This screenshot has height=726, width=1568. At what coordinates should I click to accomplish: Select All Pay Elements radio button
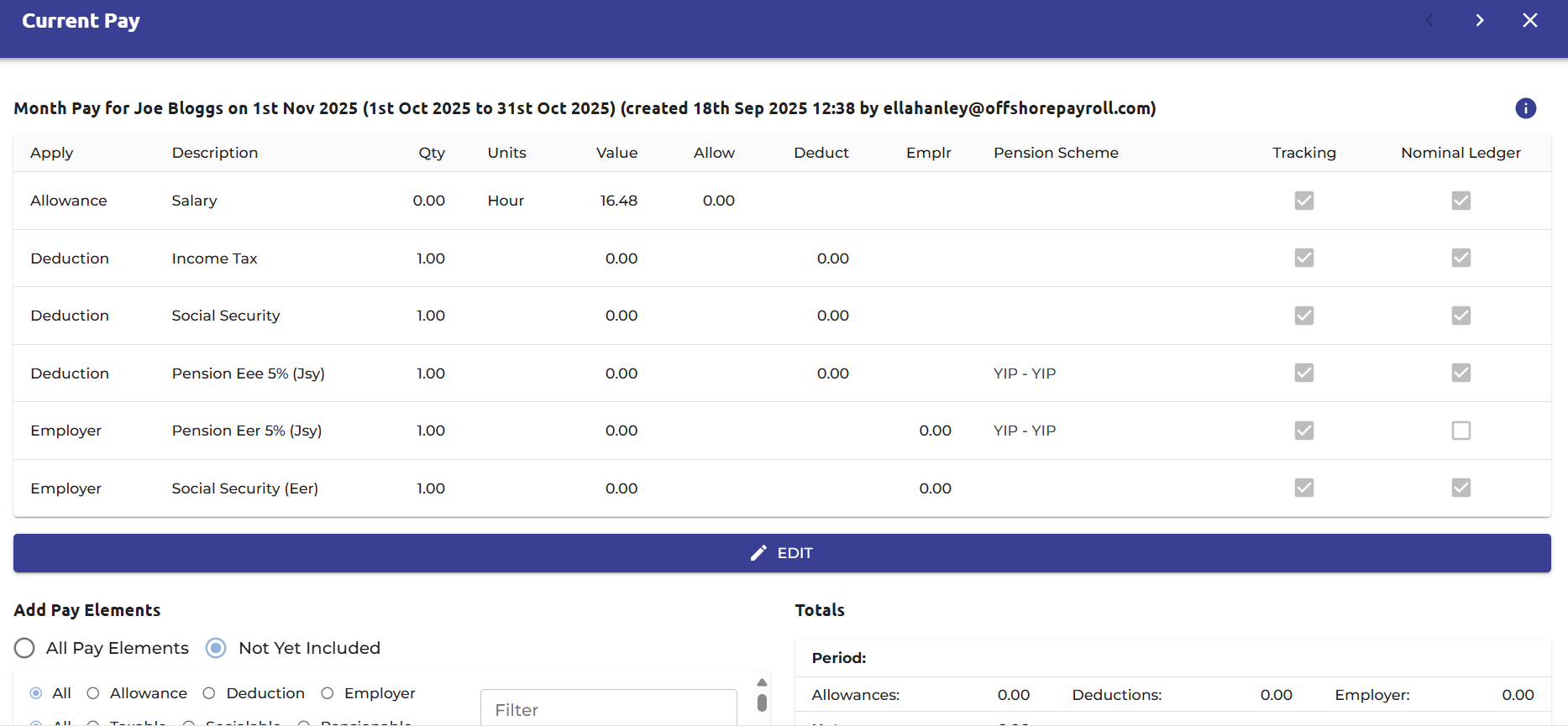pyautogui.click(x=24, y=648)
